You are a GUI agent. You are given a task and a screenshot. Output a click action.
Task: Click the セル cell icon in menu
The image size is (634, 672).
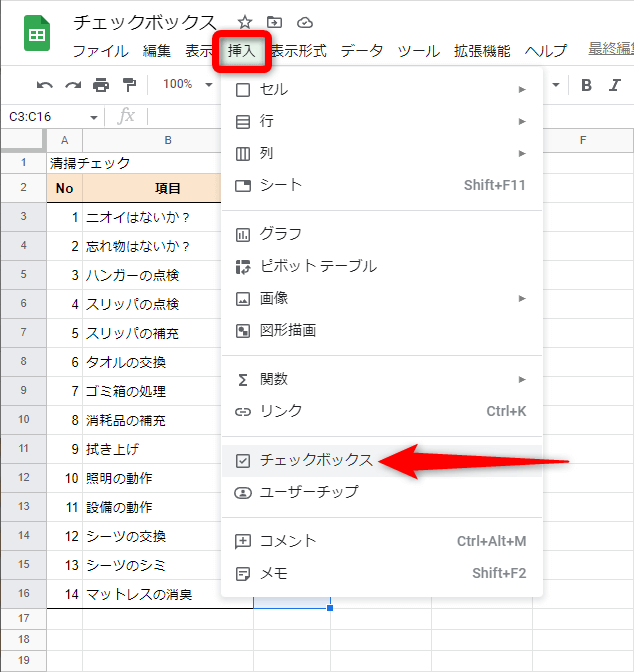(243, 90)
